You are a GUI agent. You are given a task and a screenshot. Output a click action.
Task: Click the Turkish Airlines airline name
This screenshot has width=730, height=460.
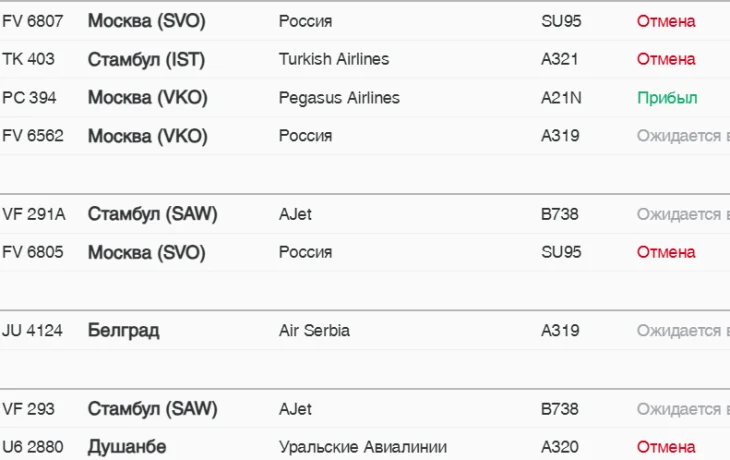point(334,59)
